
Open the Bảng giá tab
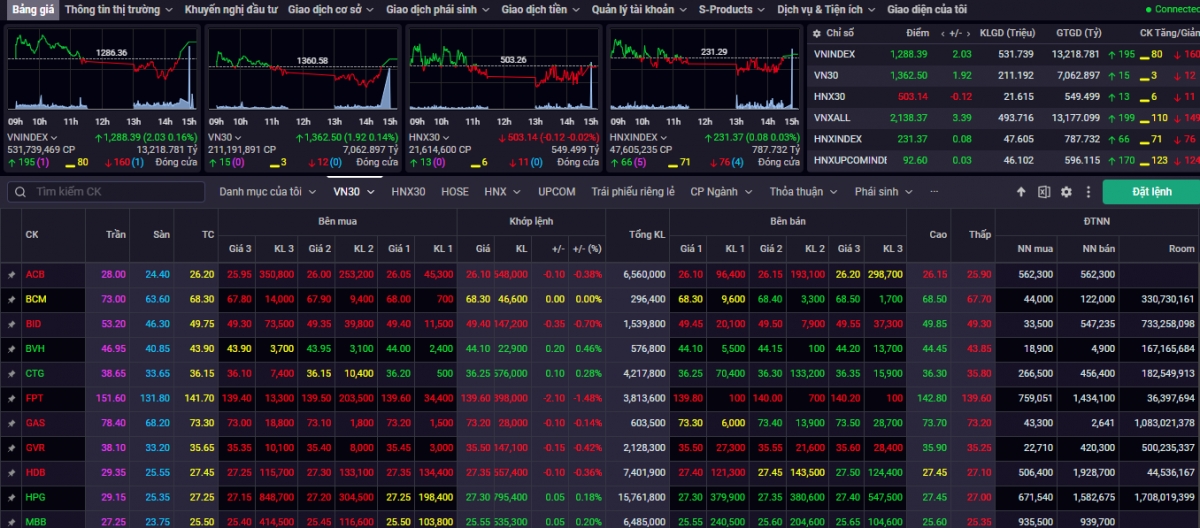(x=33, y=9)
